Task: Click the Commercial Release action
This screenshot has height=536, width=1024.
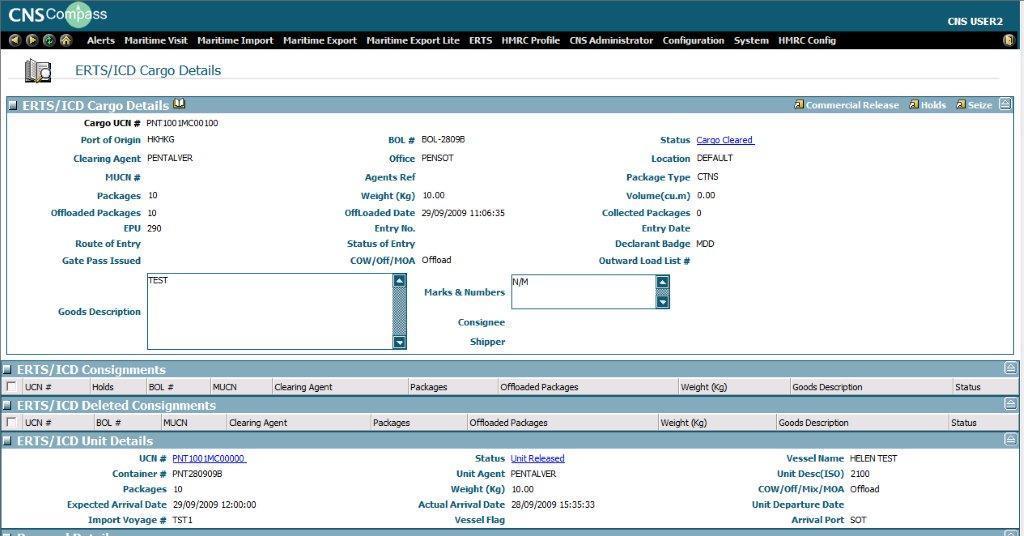Action: click(x=851, y=105)
